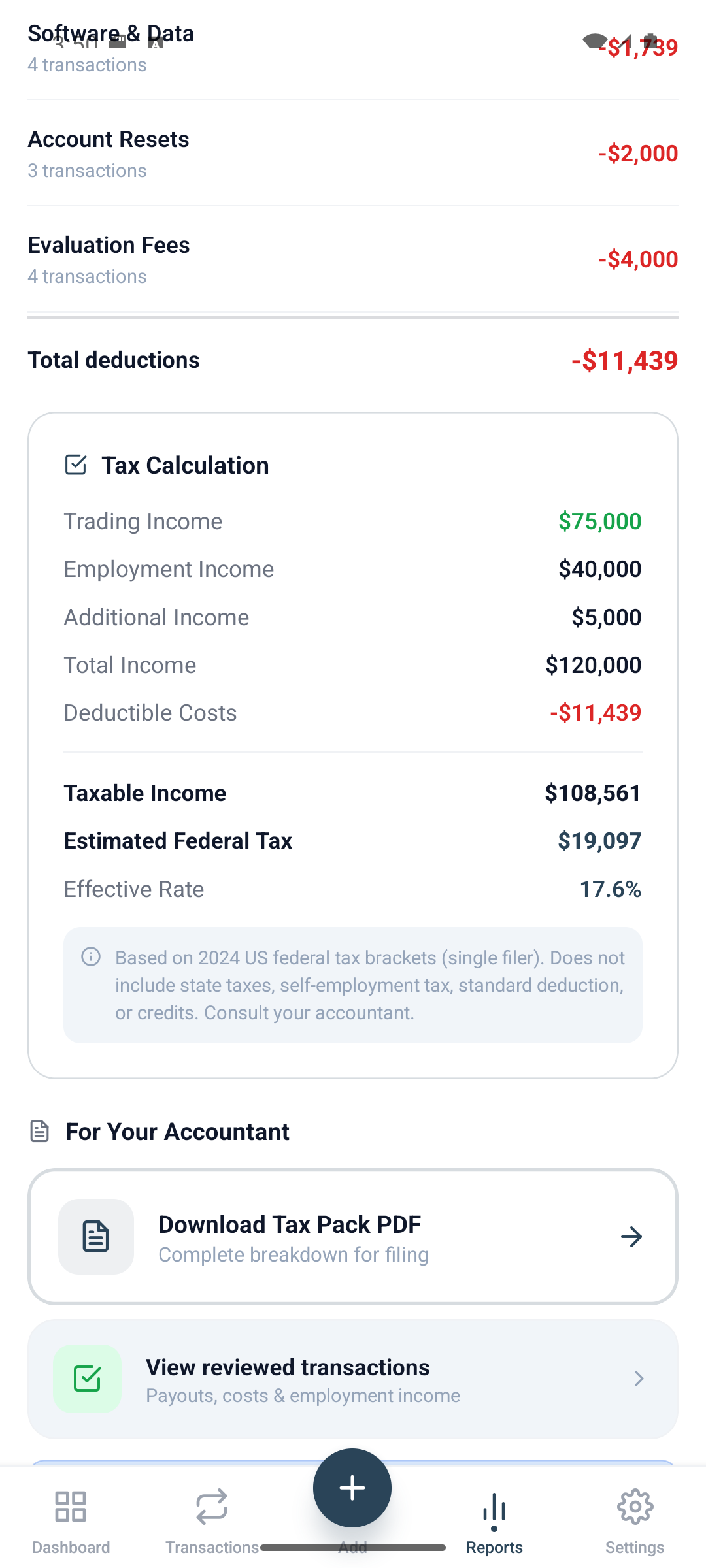
Task: Open Settings via the gear icon
Action: pos(634,1506)
